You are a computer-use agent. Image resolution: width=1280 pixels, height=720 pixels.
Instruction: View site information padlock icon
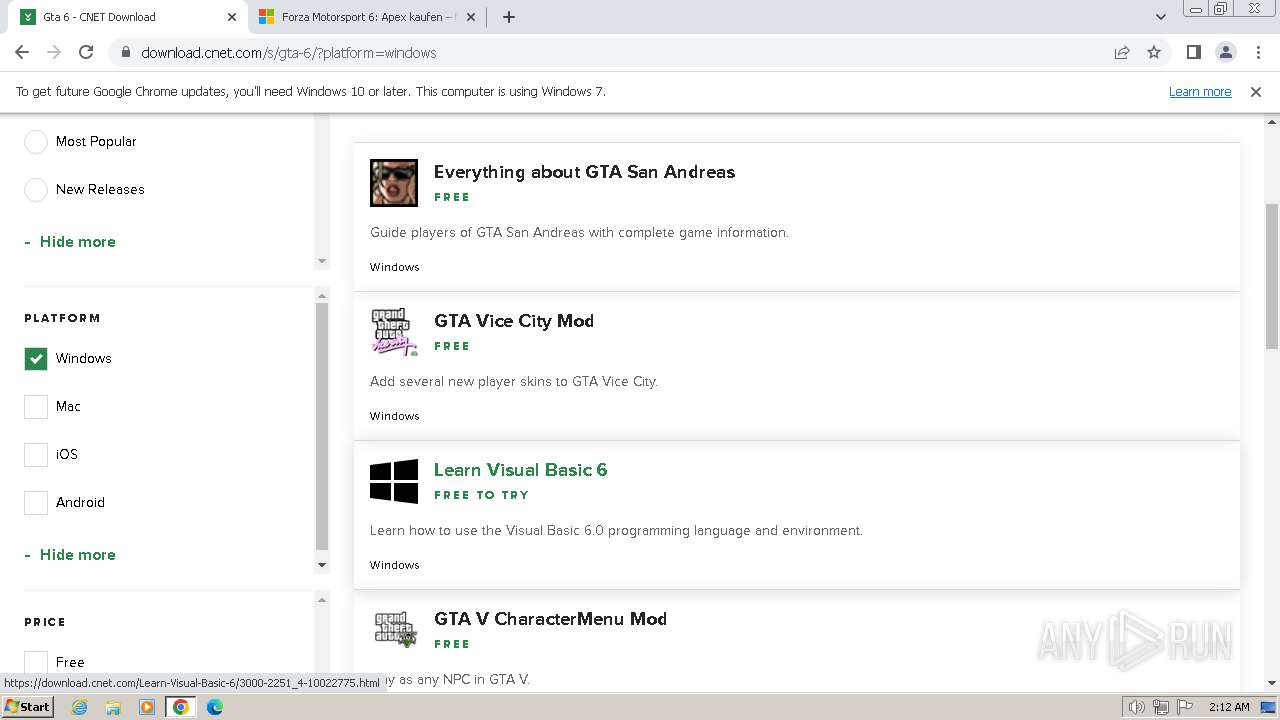click(x=126, y=53)
